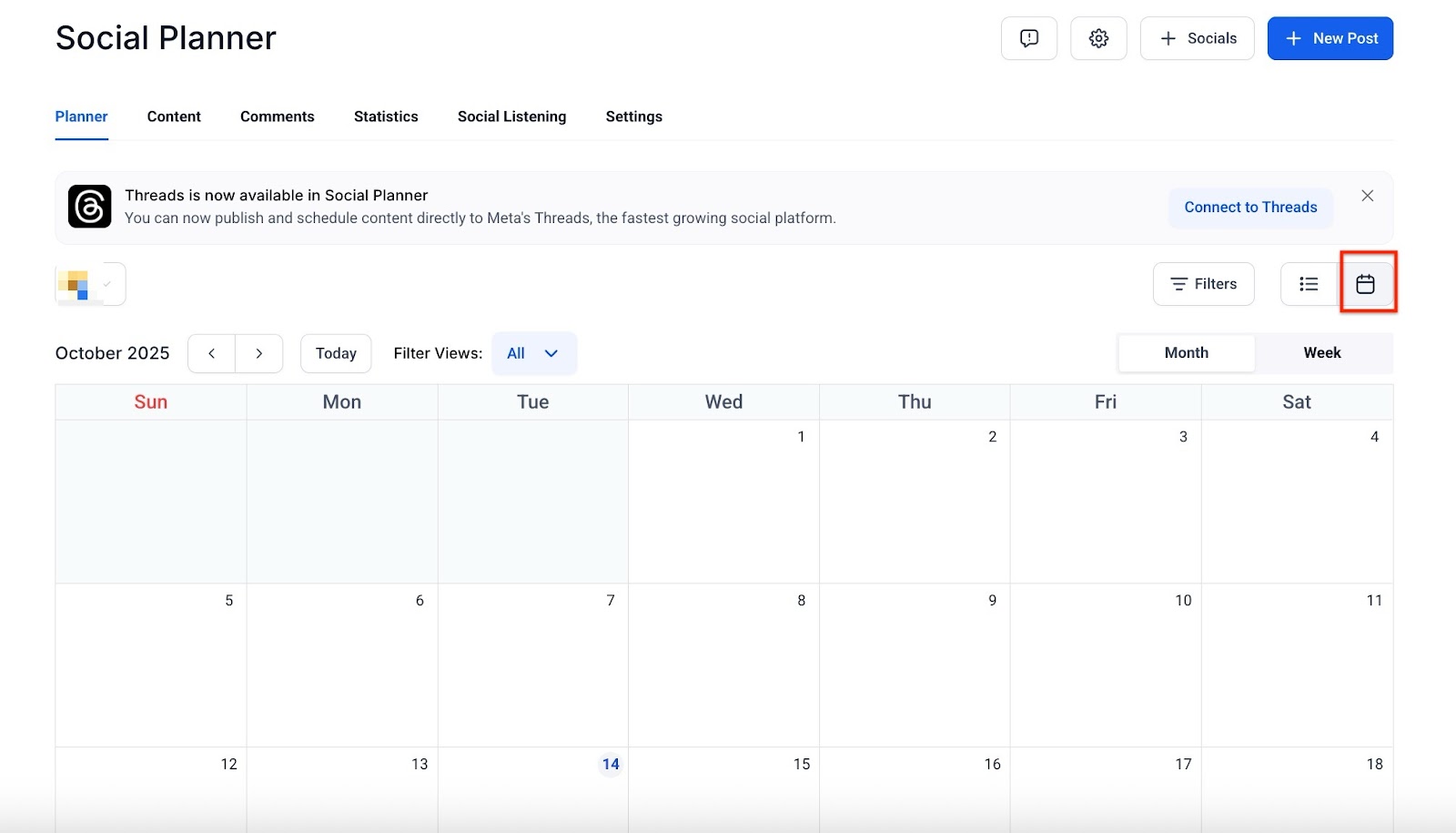Open the social account selector dropdown
This screenshot has height=833, width=1456.
91,284
